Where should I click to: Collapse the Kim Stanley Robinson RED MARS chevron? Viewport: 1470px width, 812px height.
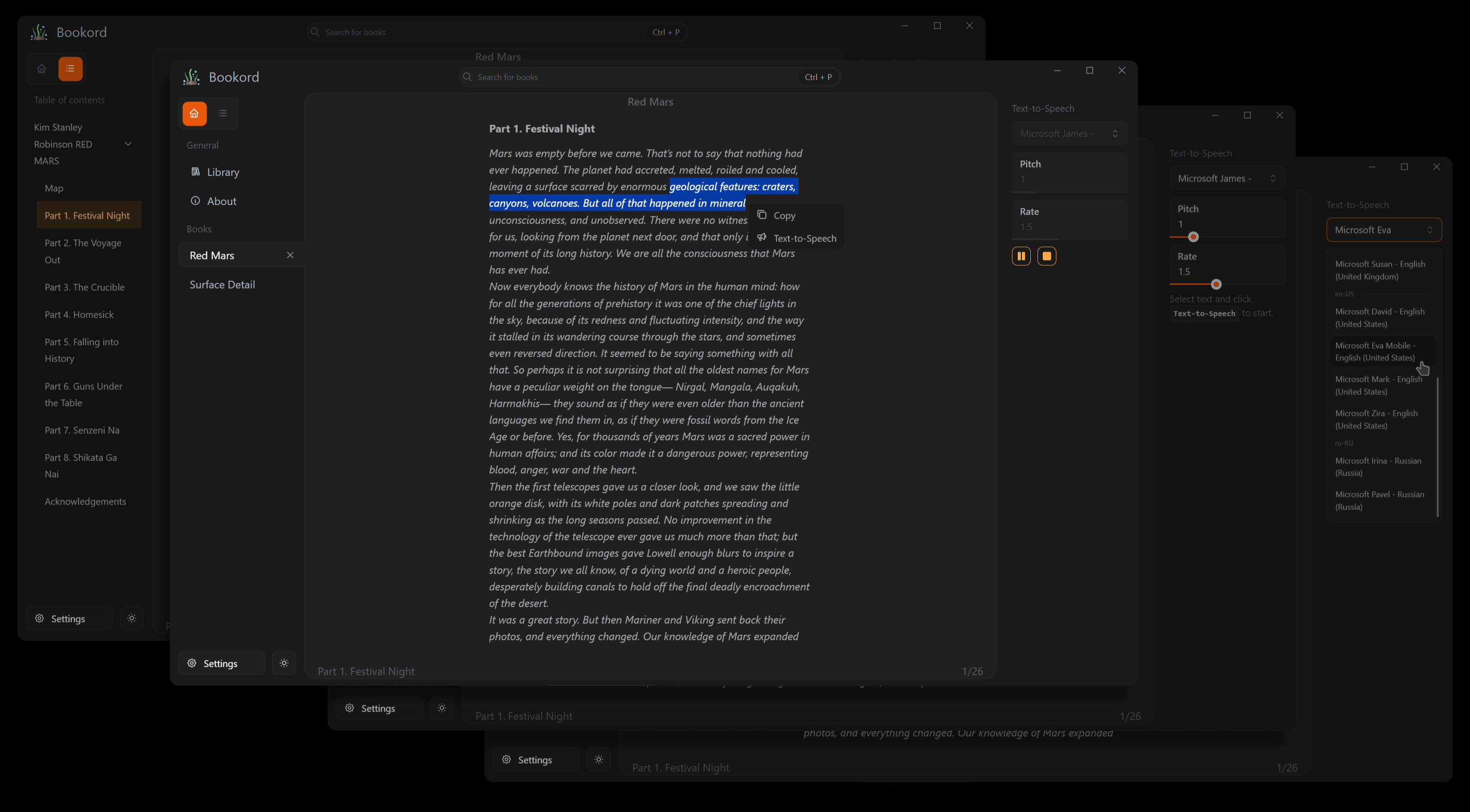click(128, 144)
